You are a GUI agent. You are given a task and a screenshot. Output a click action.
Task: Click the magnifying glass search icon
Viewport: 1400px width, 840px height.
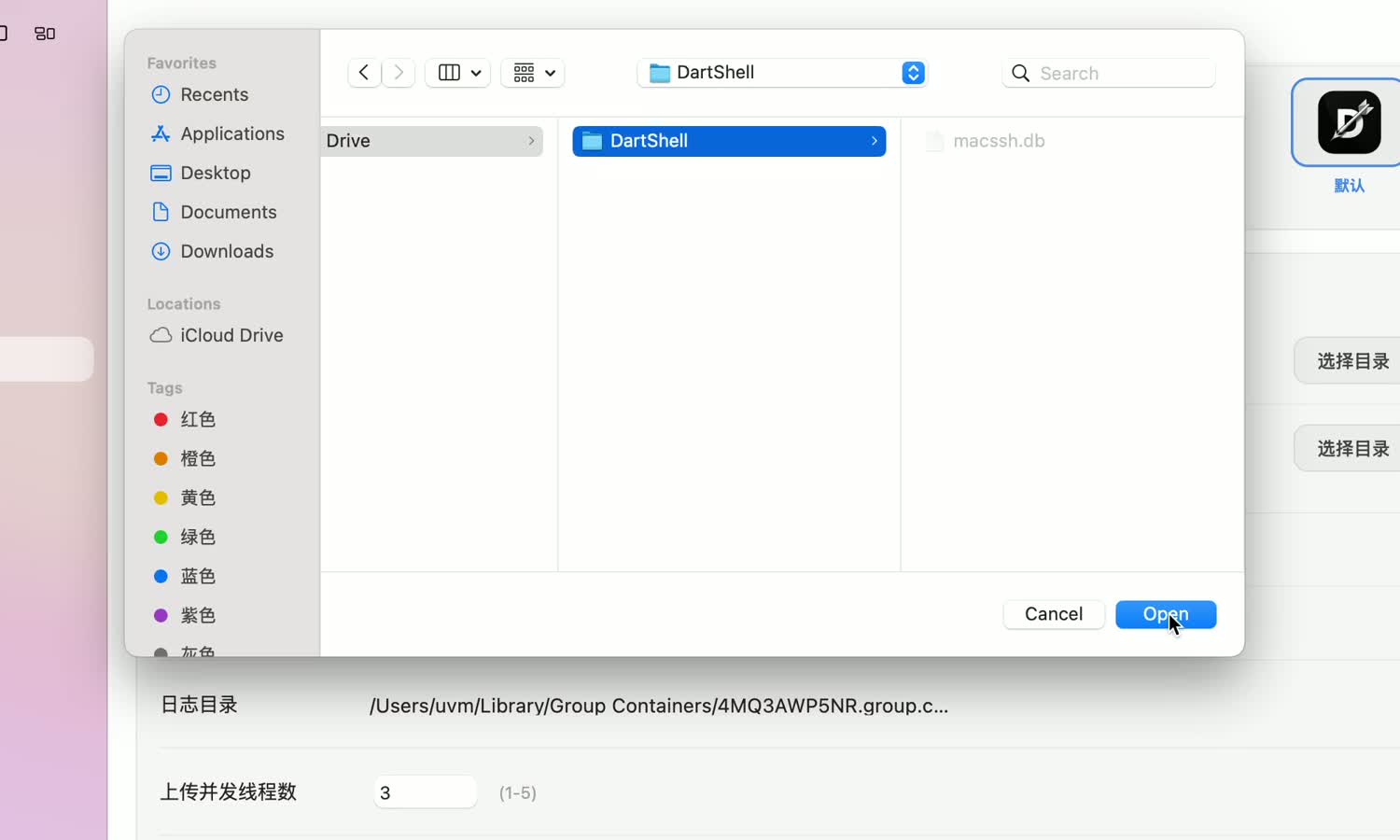coord(1021,73)
